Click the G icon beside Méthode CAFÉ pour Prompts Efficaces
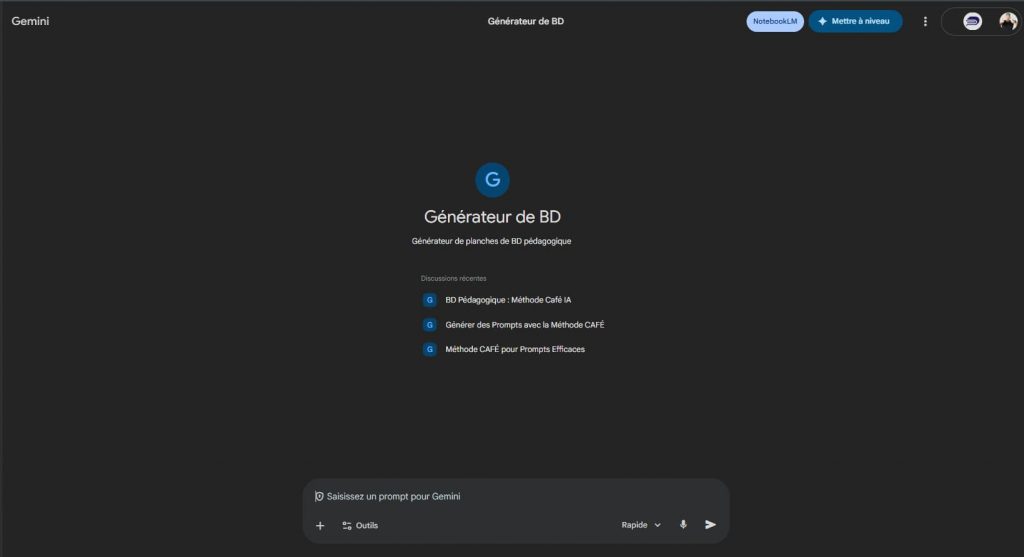 pyautogui.click(x=430, y=349)
